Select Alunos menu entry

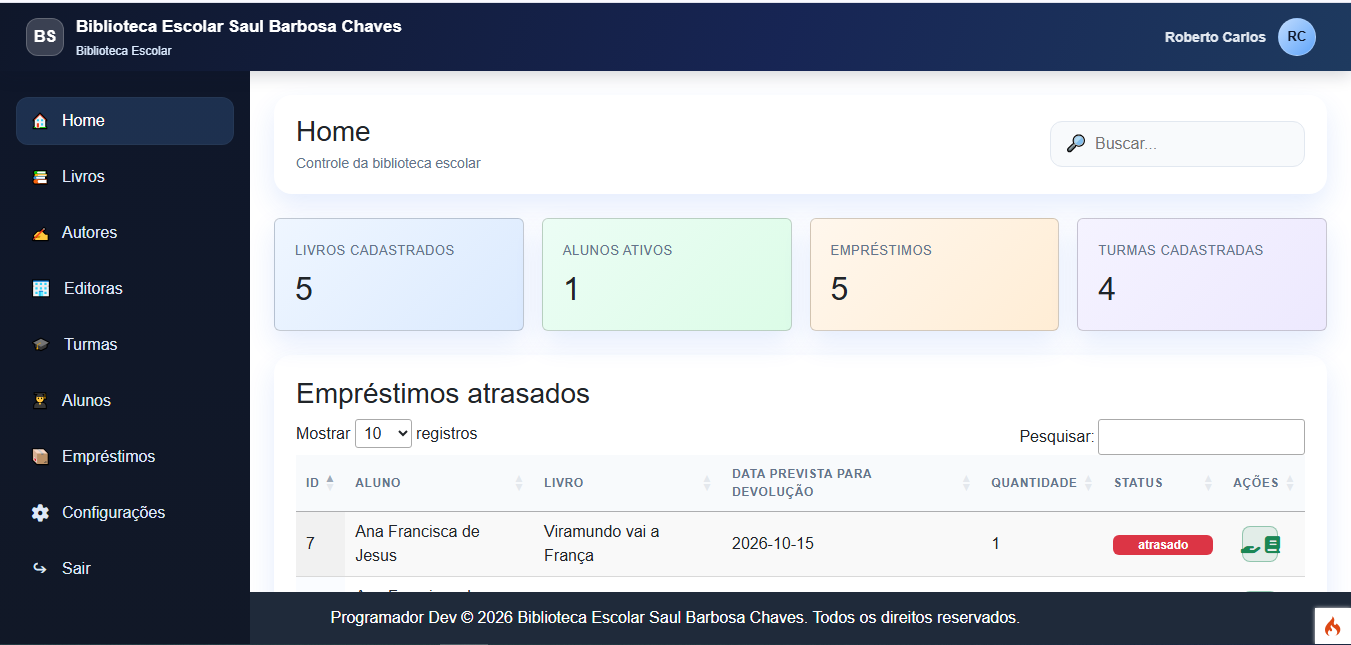coord(125,401)
